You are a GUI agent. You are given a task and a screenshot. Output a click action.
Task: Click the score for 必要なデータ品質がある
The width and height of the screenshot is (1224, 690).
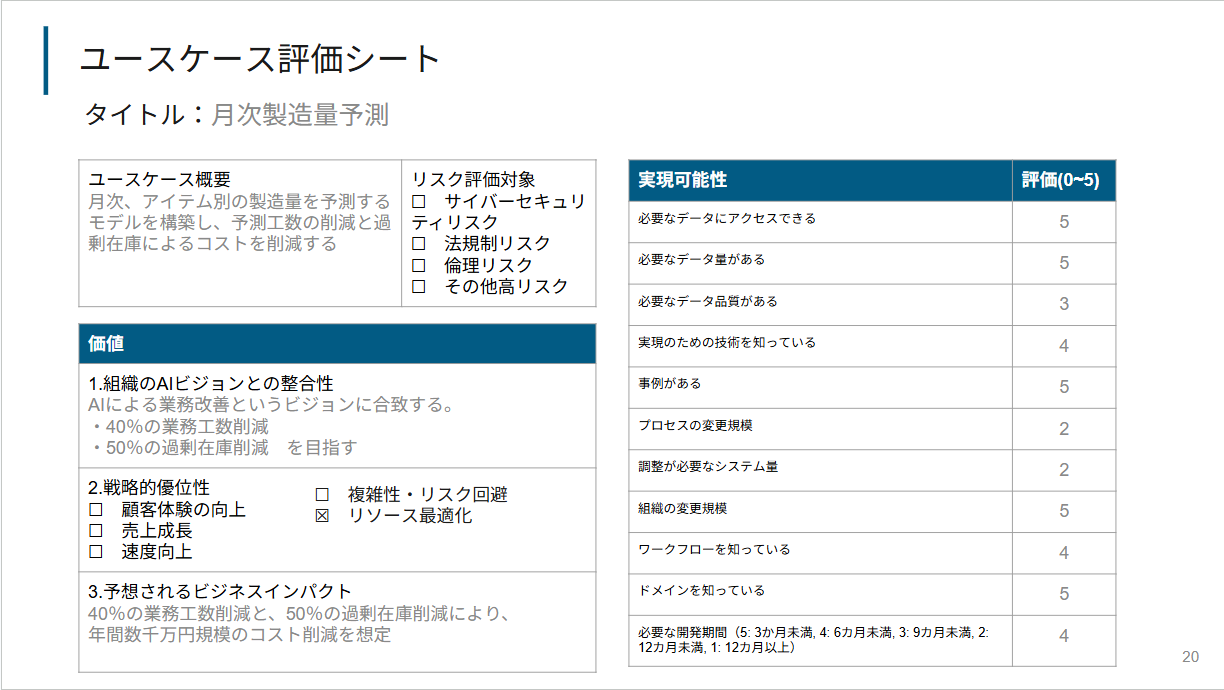1064,304
